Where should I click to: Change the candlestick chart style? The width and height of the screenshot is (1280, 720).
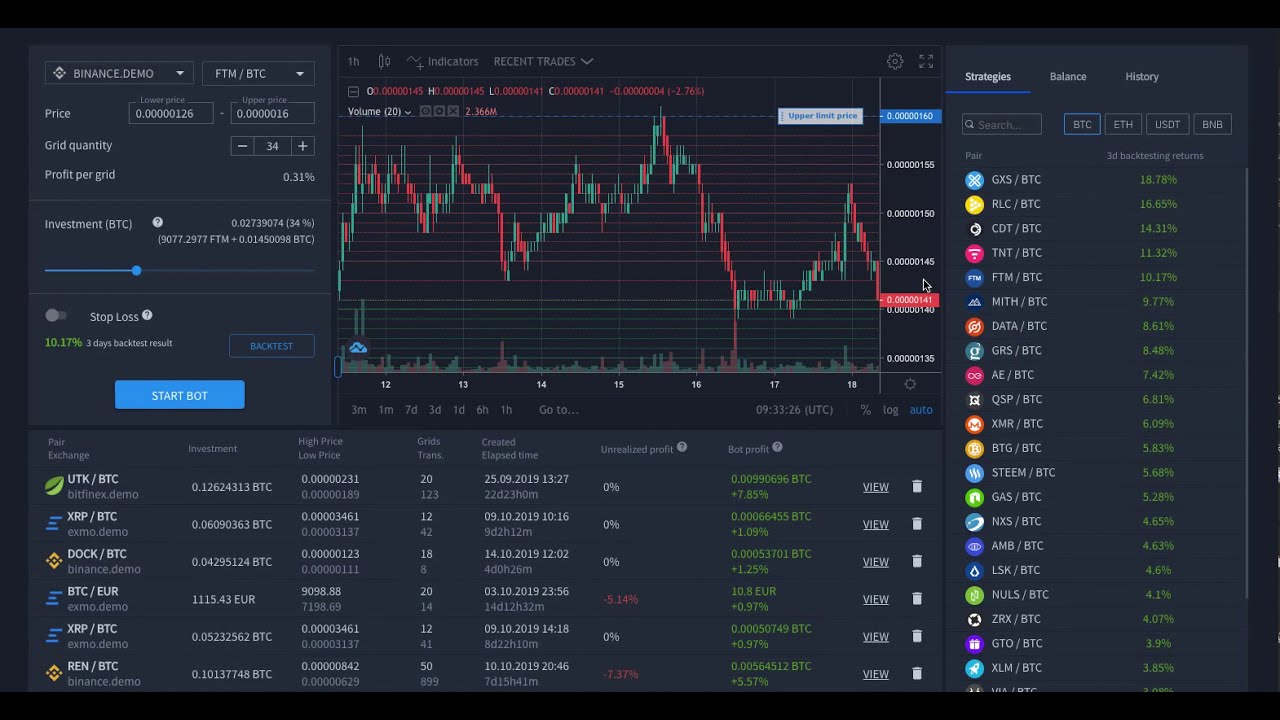click(384, 61)
